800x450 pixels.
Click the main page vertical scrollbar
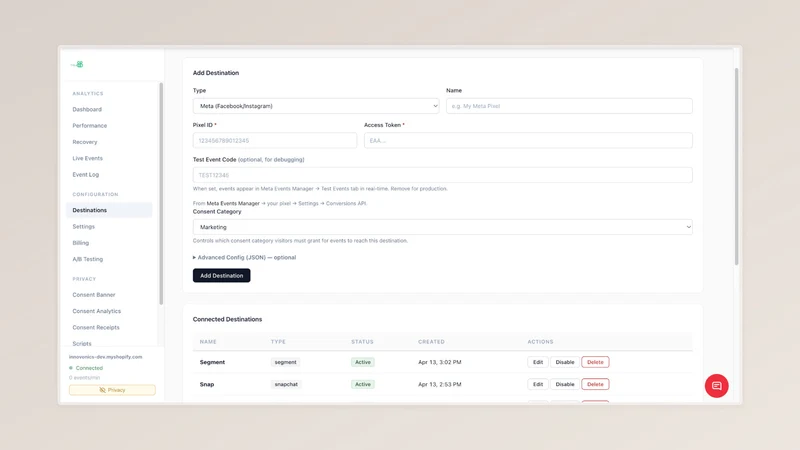pos(736,166)
